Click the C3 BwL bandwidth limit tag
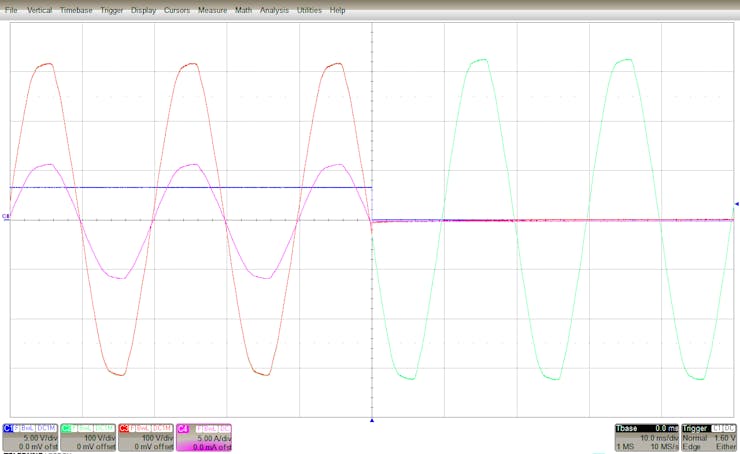740x454 pixels. click(x=143, y=428)
